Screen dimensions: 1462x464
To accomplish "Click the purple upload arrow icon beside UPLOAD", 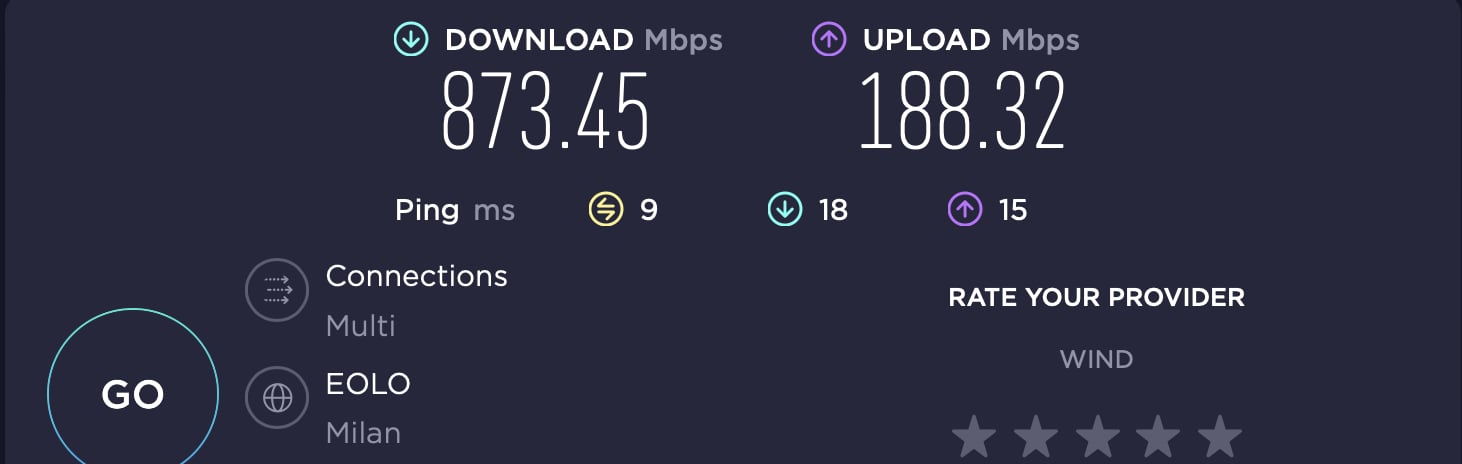I will (x=829, y=40).
